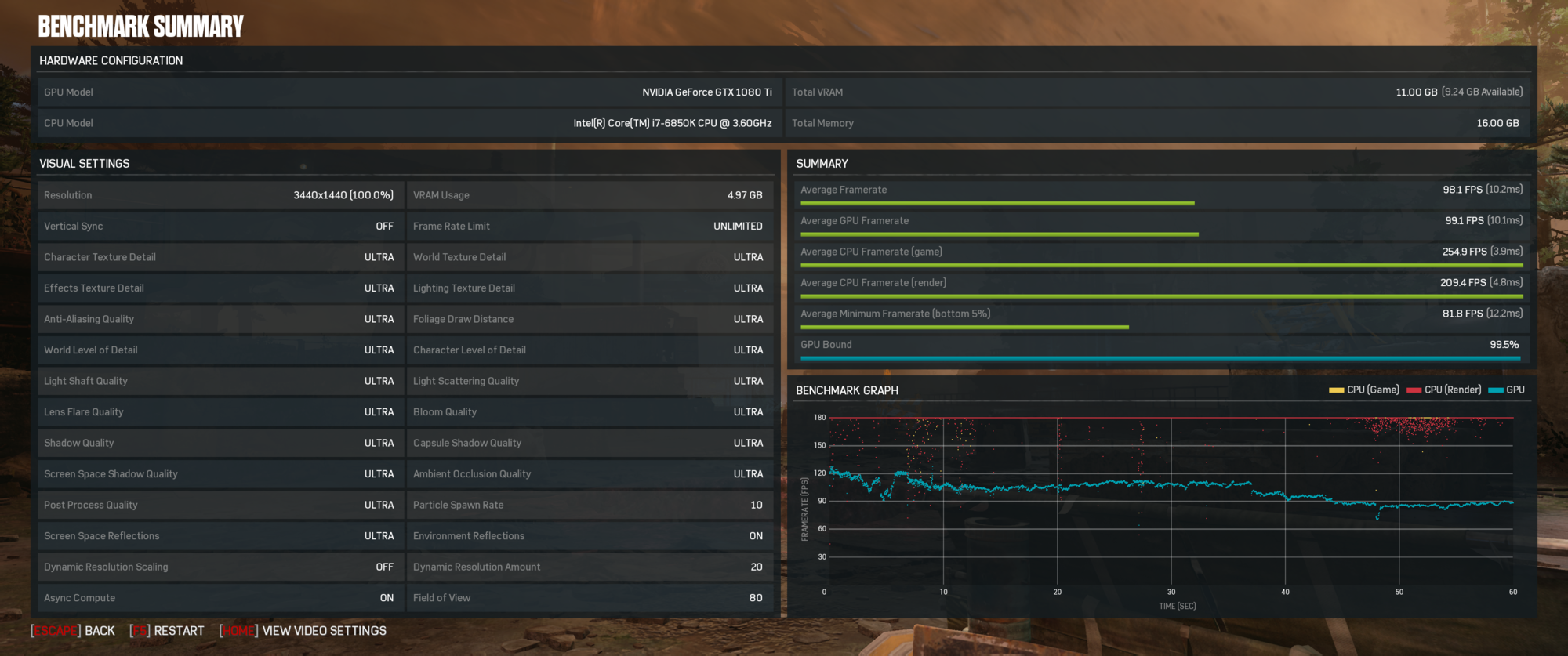The width and height of the screenshot is (1568, 656).
Task: Click the Average Framerate green bar
Action: (x=996, y=204)
